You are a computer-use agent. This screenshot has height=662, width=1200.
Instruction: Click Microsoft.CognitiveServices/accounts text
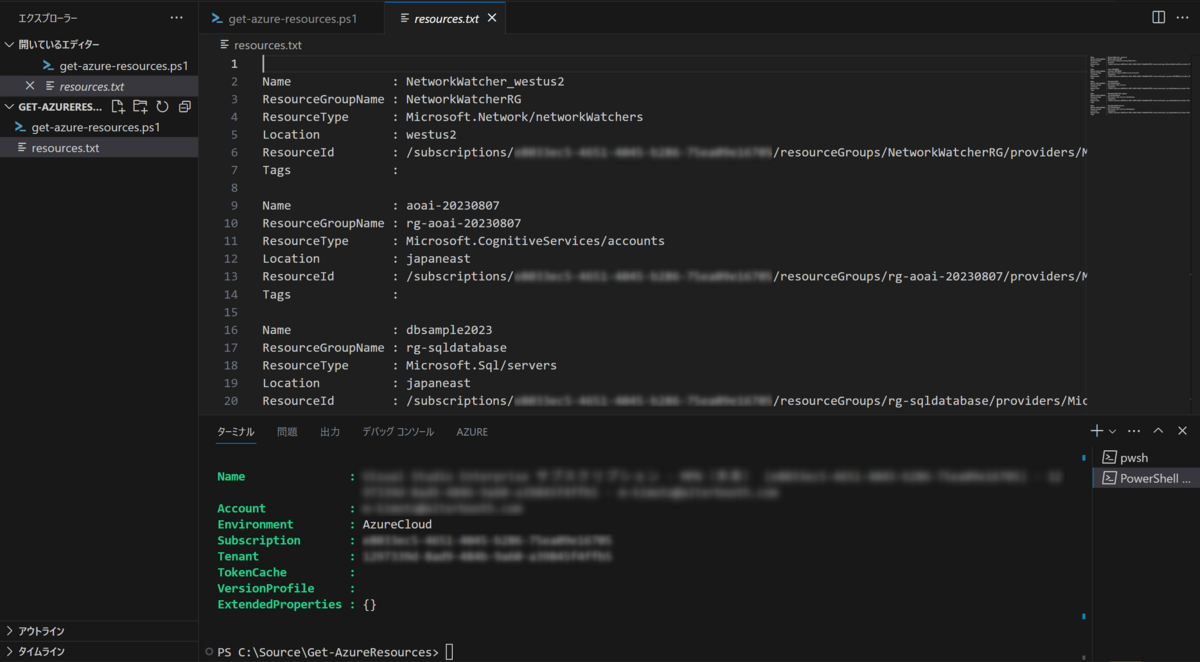tap(535, 241)
